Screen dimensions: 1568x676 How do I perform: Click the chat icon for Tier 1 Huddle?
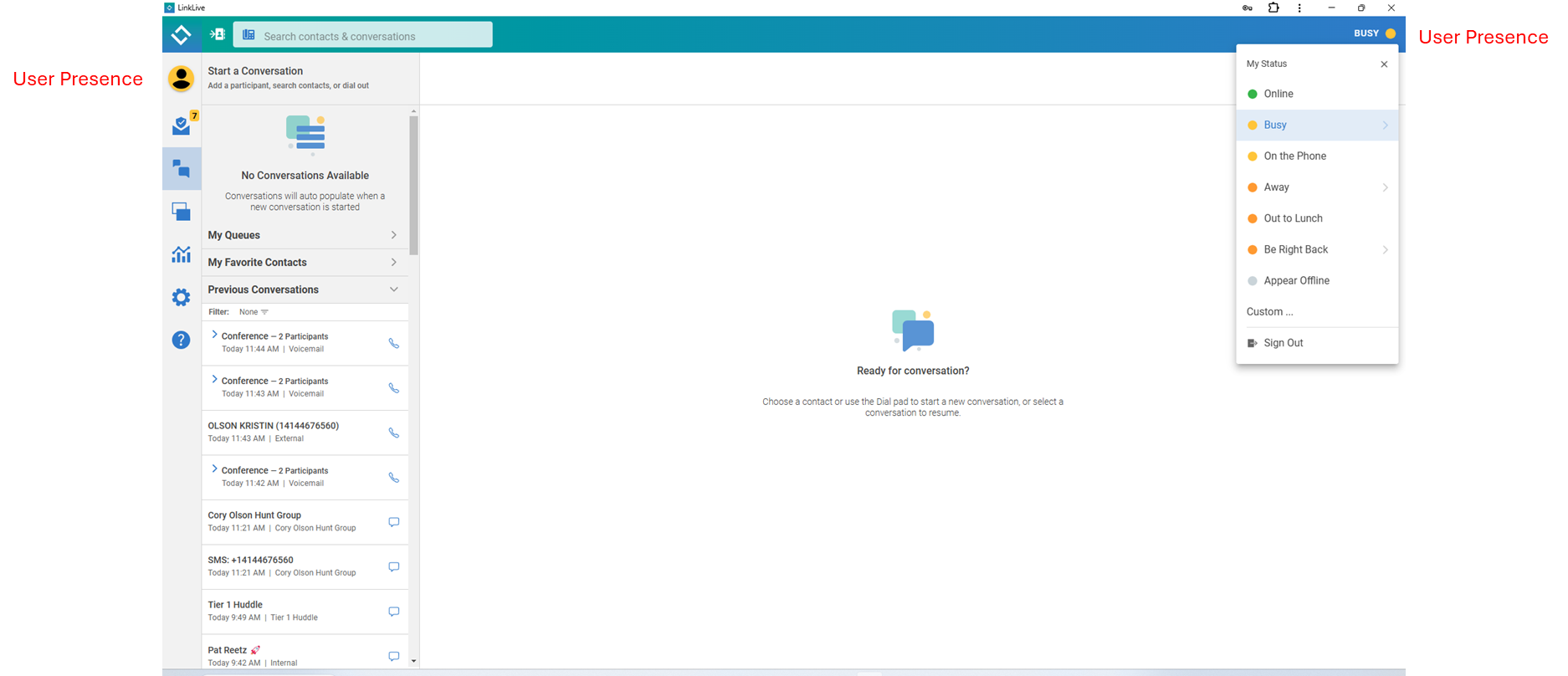[393, 612]
